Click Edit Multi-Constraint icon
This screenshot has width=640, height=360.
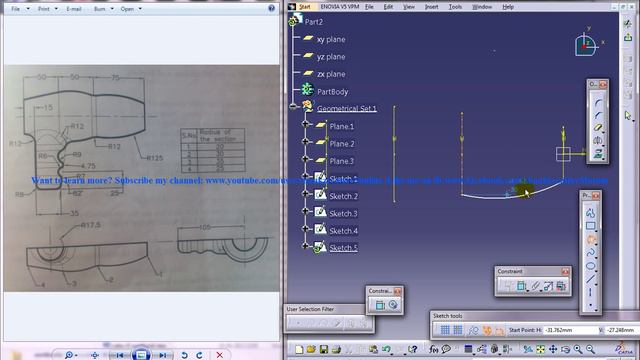[561, 286]
